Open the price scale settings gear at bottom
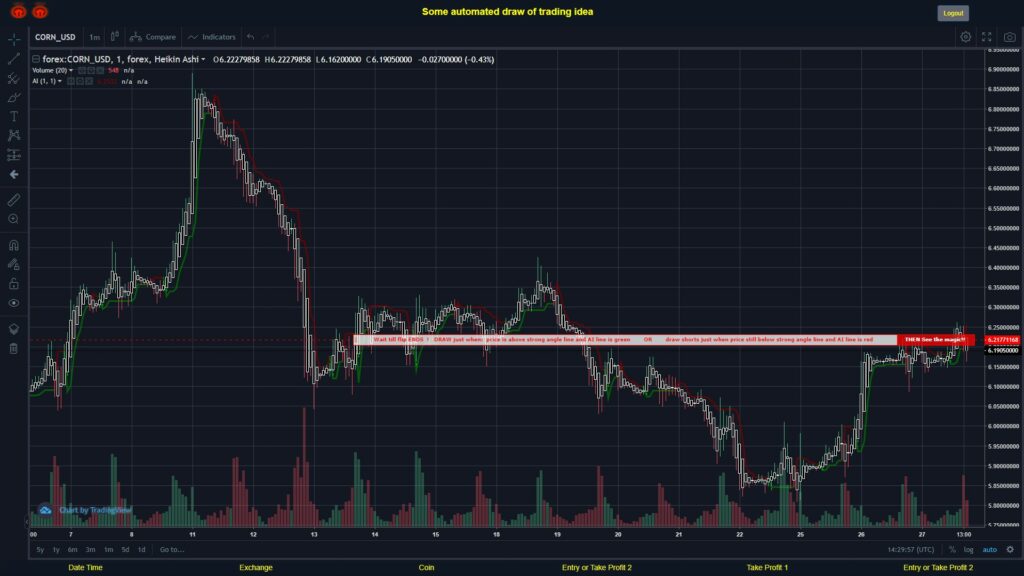1024x576 pixels. pos(1010,550)
